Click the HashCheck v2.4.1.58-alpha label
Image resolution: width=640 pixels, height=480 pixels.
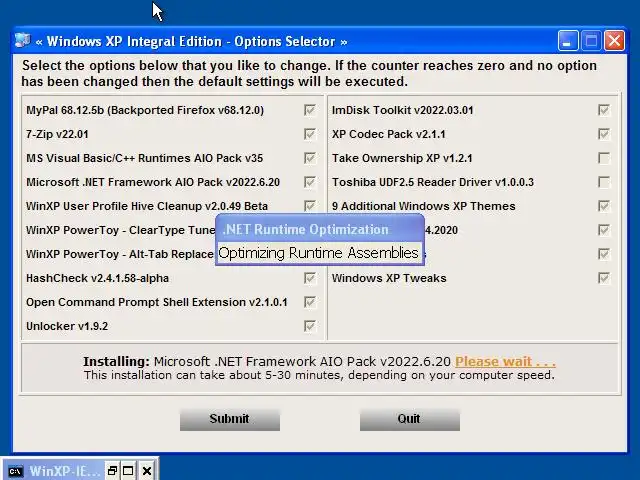click(x=97, y=278)
